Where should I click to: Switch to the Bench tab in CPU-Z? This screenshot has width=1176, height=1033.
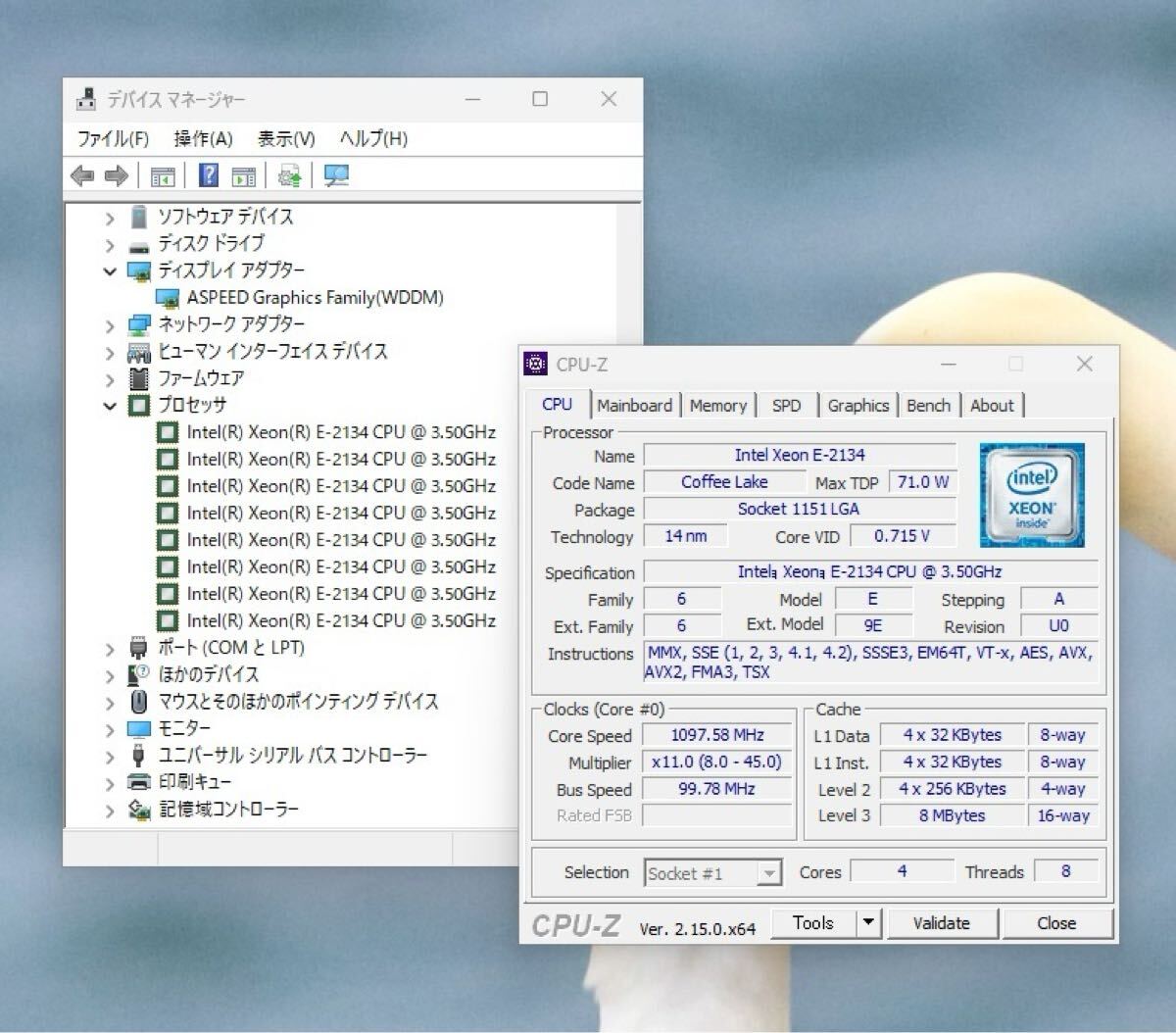click(x=929, y=406)
